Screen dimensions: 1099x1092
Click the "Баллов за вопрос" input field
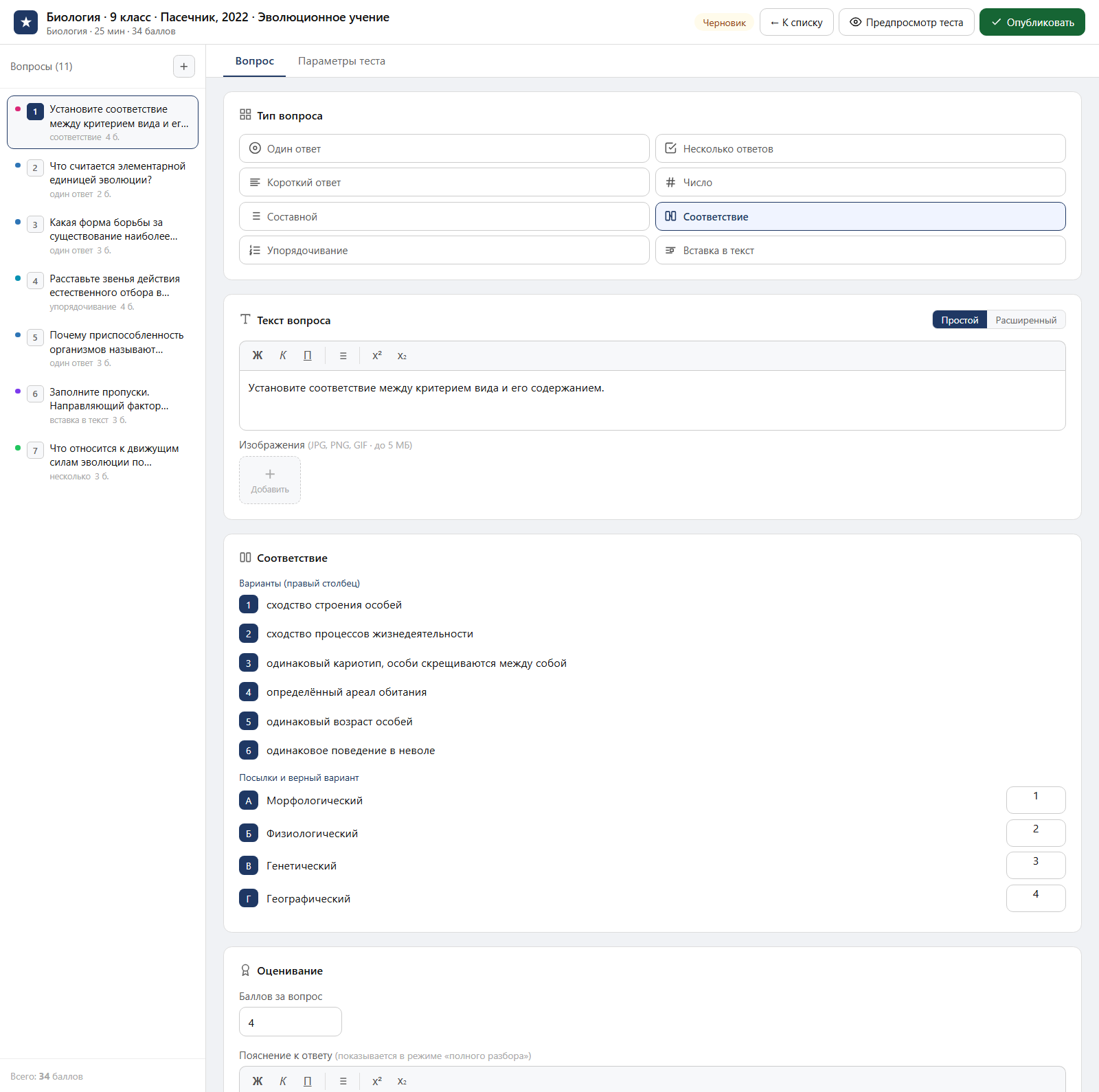[290, 1022]
